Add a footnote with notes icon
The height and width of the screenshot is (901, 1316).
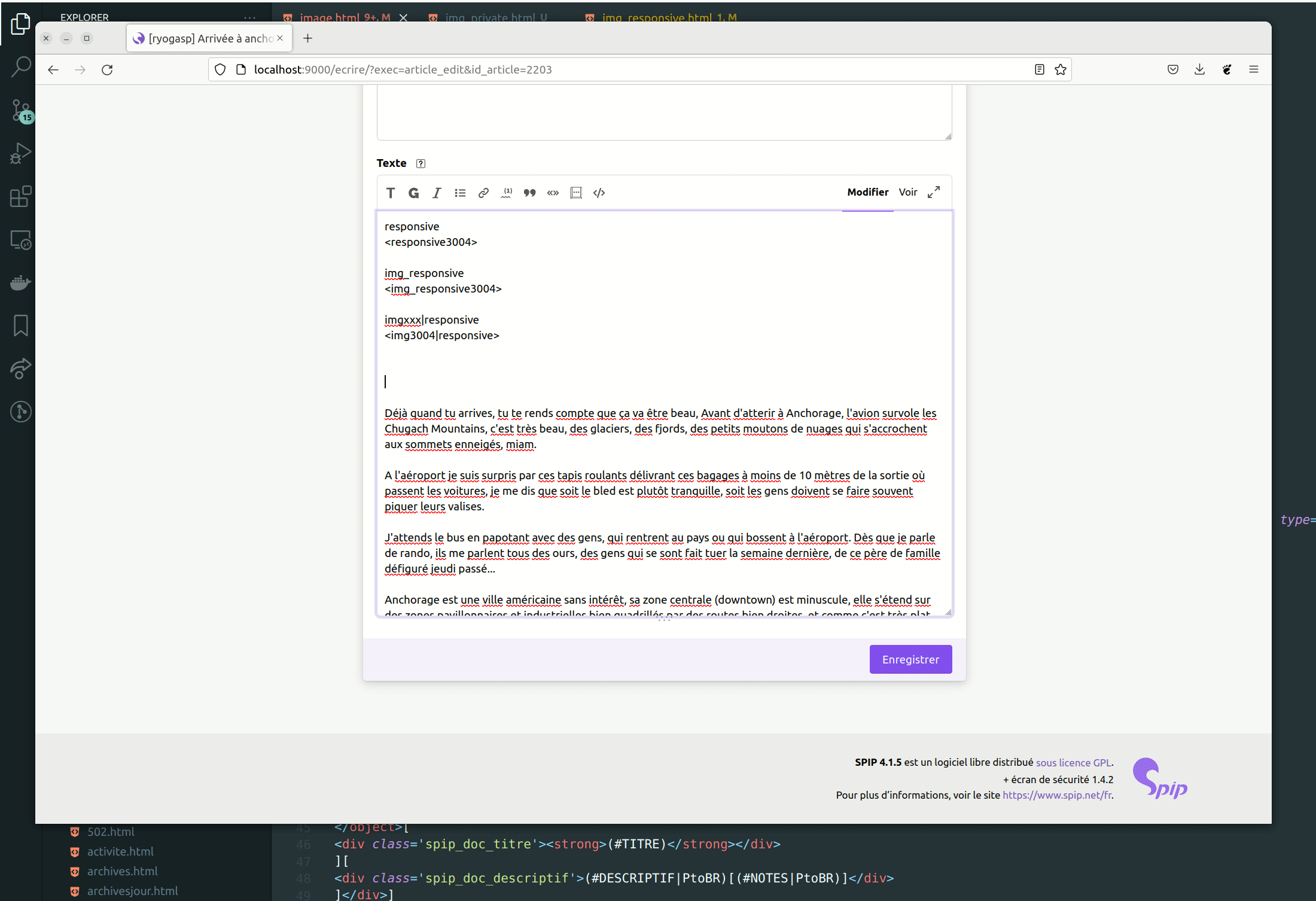click(507, 193)
